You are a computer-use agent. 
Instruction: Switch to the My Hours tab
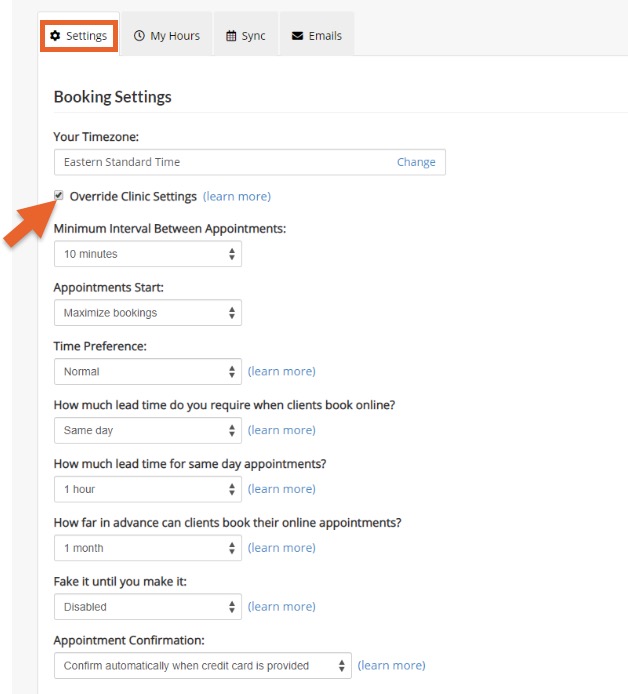point(167,35)
